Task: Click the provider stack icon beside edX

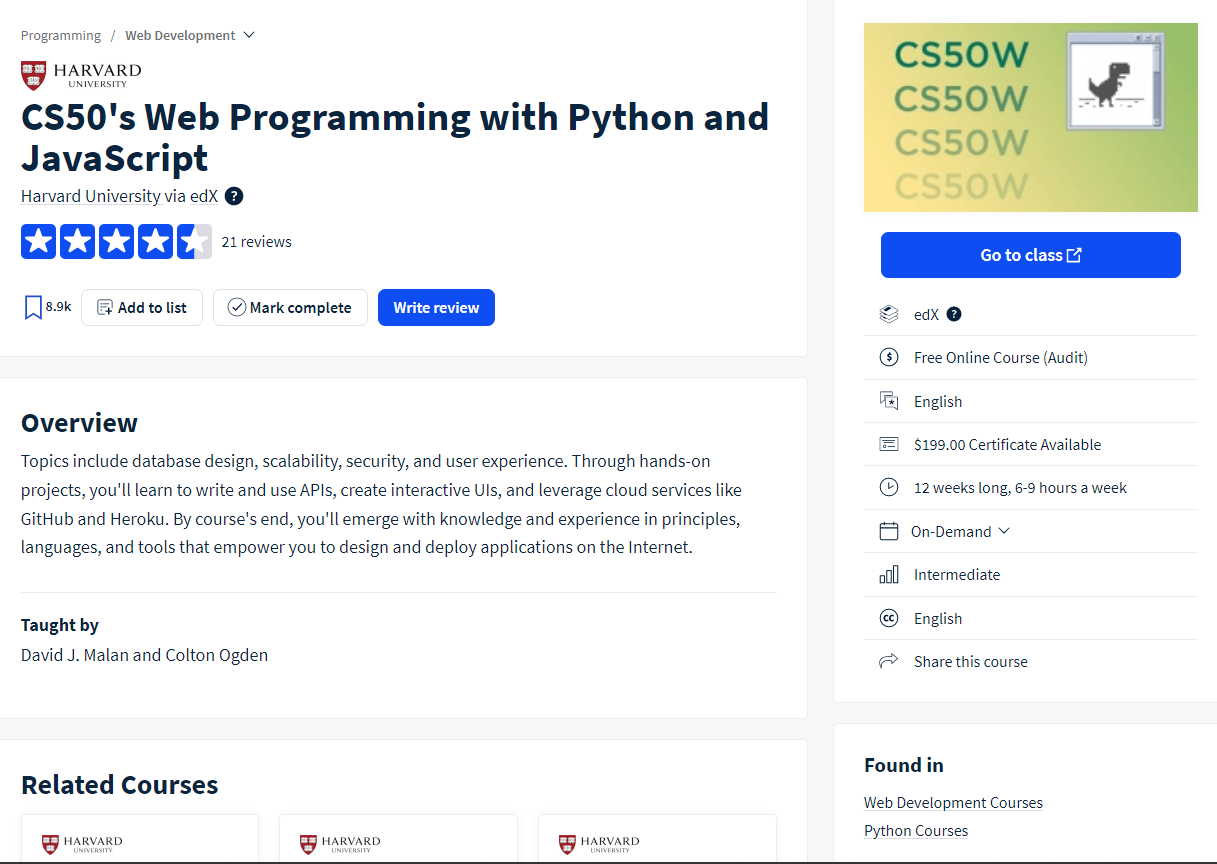Action: click(888, 314)
